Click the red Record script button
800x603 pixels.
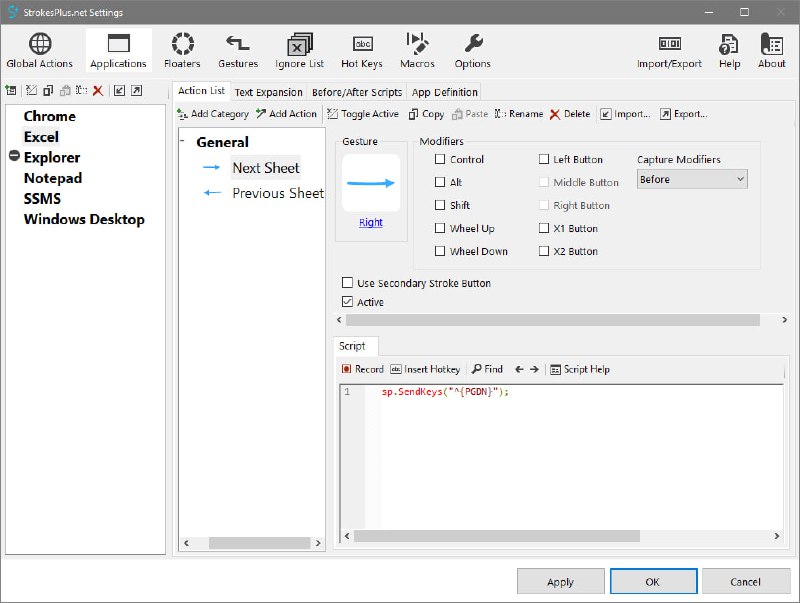[362, 369]
